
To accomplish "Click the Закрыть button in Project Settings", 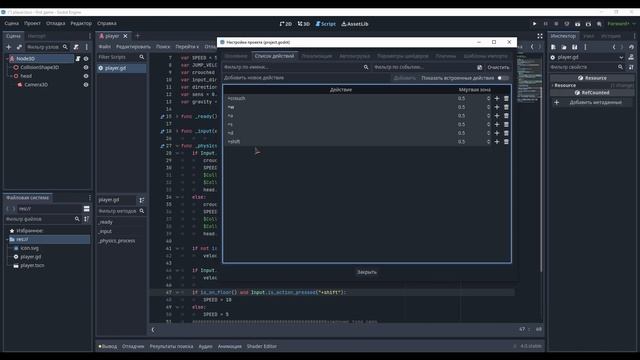I will [367, 272].
